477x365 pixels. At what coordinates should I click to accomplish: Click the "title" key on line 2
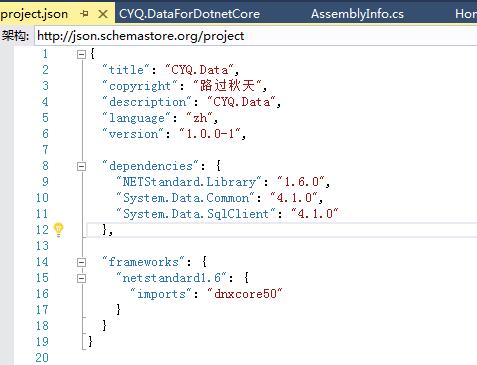tap(126, 70)
